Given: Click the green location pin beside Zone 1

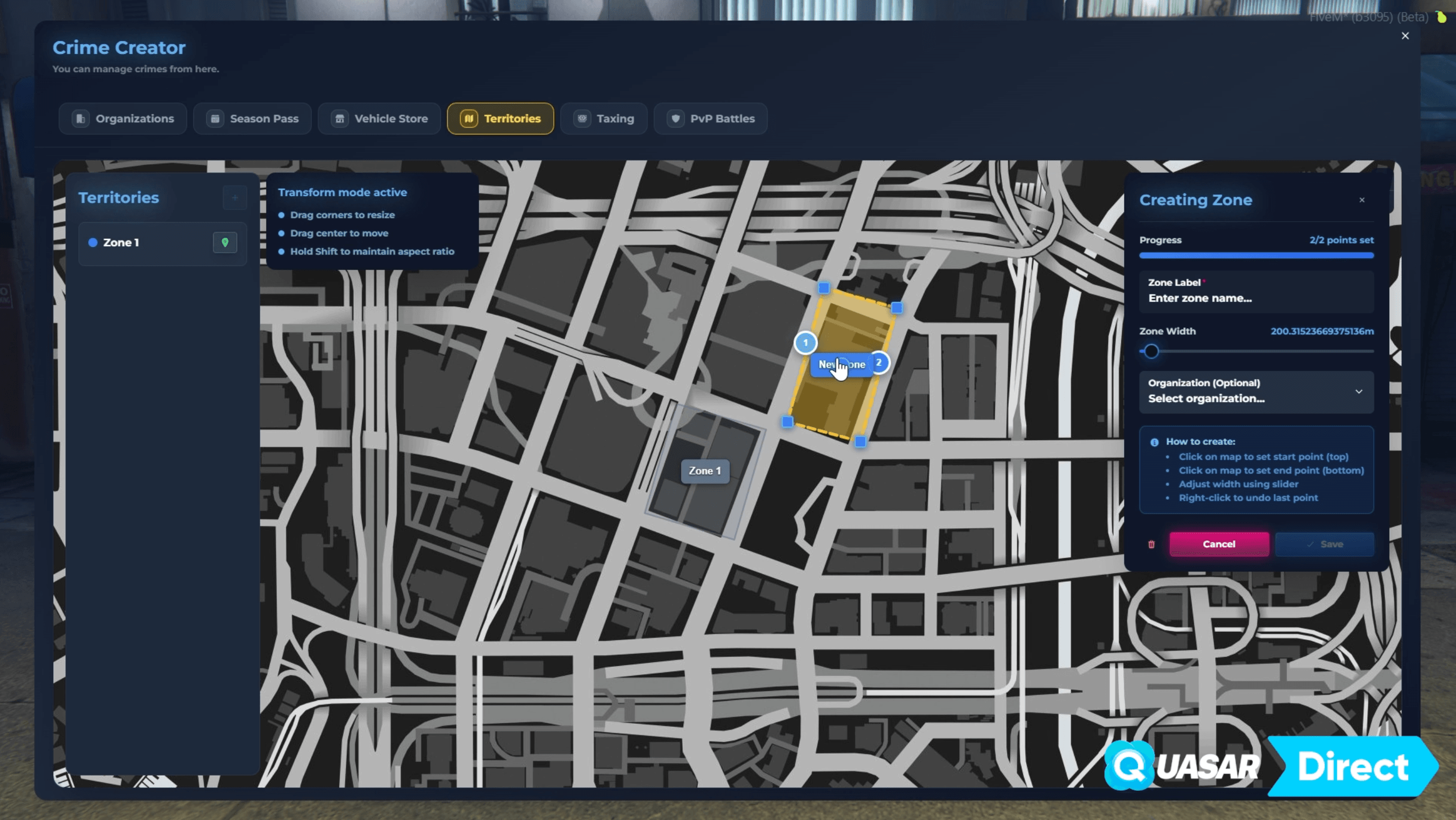Looking at the screenshot, I should tap(225, 242).
